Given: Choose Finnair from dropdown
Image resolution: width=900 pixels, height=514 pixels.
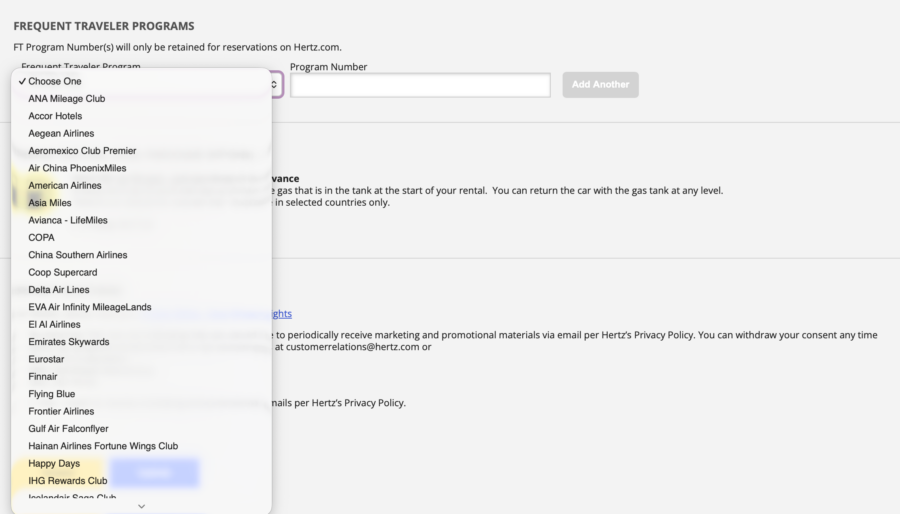Looking at the screenshot, I should (141, 377).
